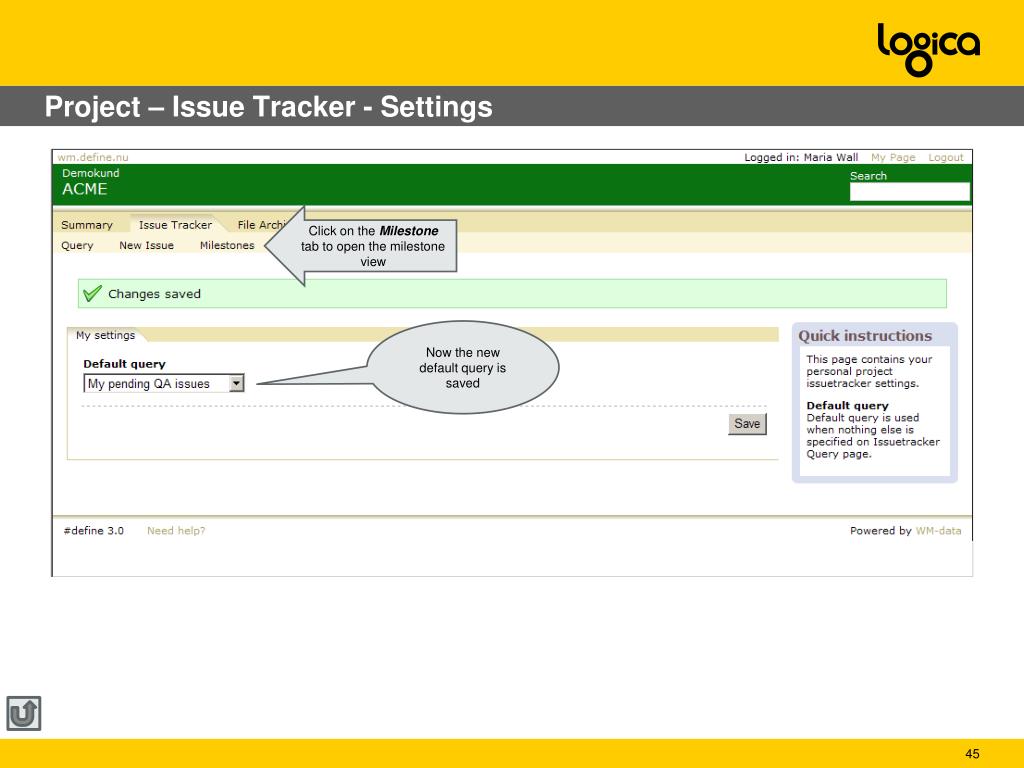Click the Logica logo
This screenshot has height=768, width=1024.
928,48
